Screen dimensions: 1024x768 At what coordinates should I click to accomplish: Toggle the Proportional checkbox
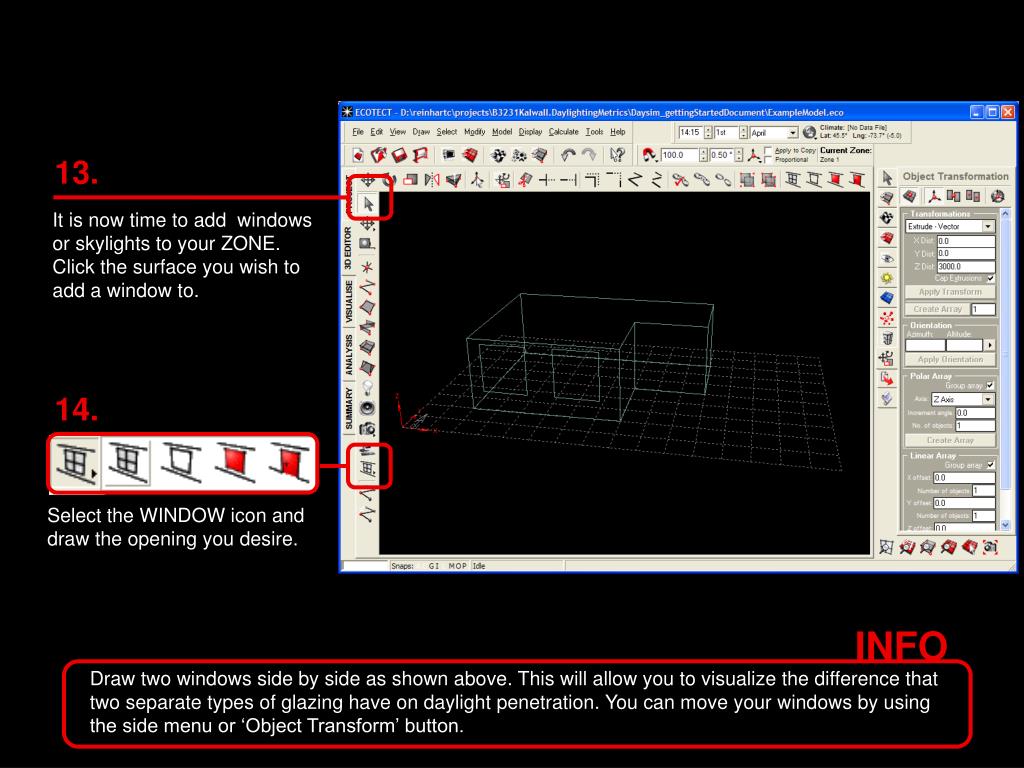point(768,159)
